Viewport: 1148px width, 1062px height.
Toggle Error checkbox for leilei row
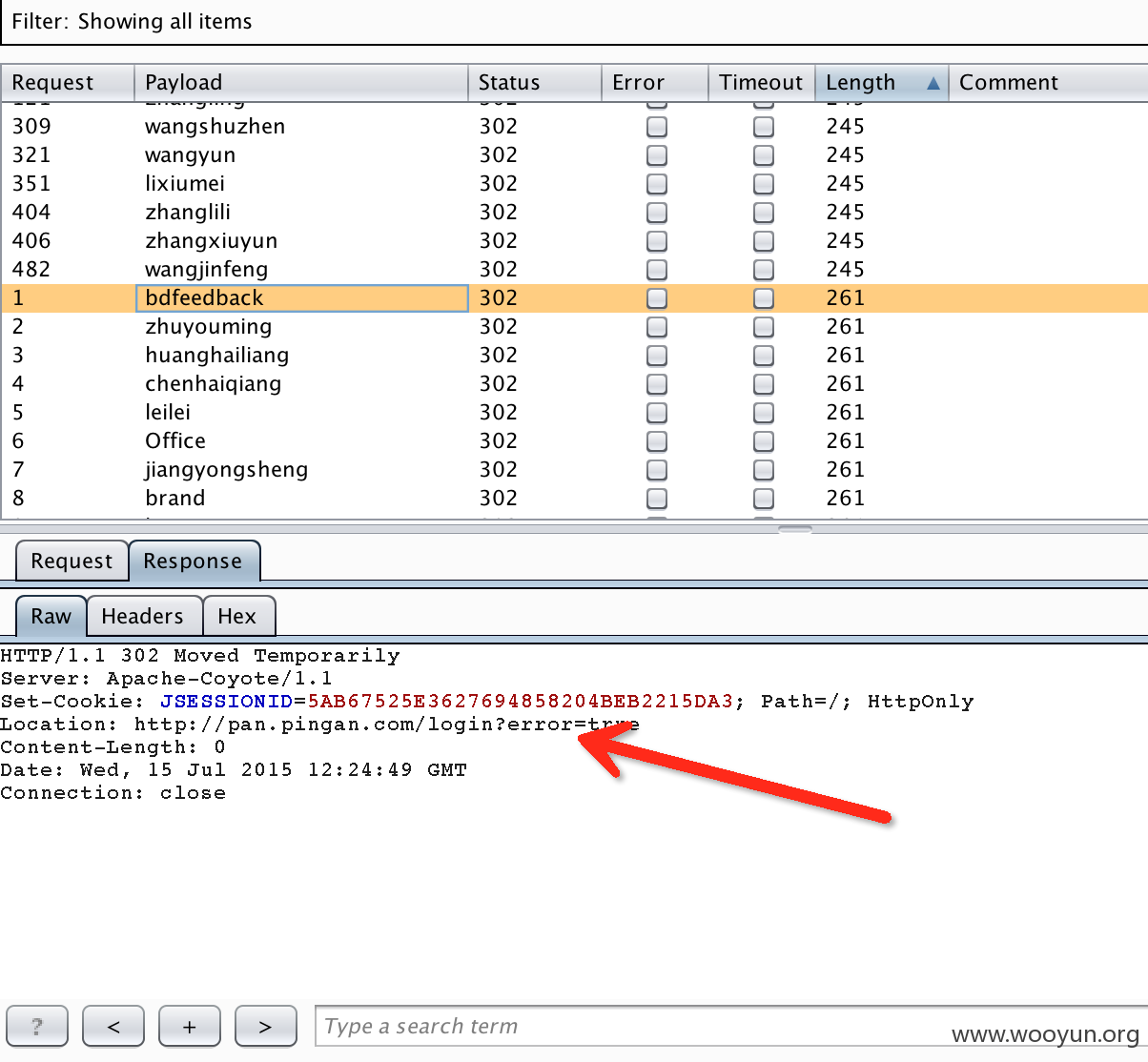pyautogui.click(x=657, y=413)
